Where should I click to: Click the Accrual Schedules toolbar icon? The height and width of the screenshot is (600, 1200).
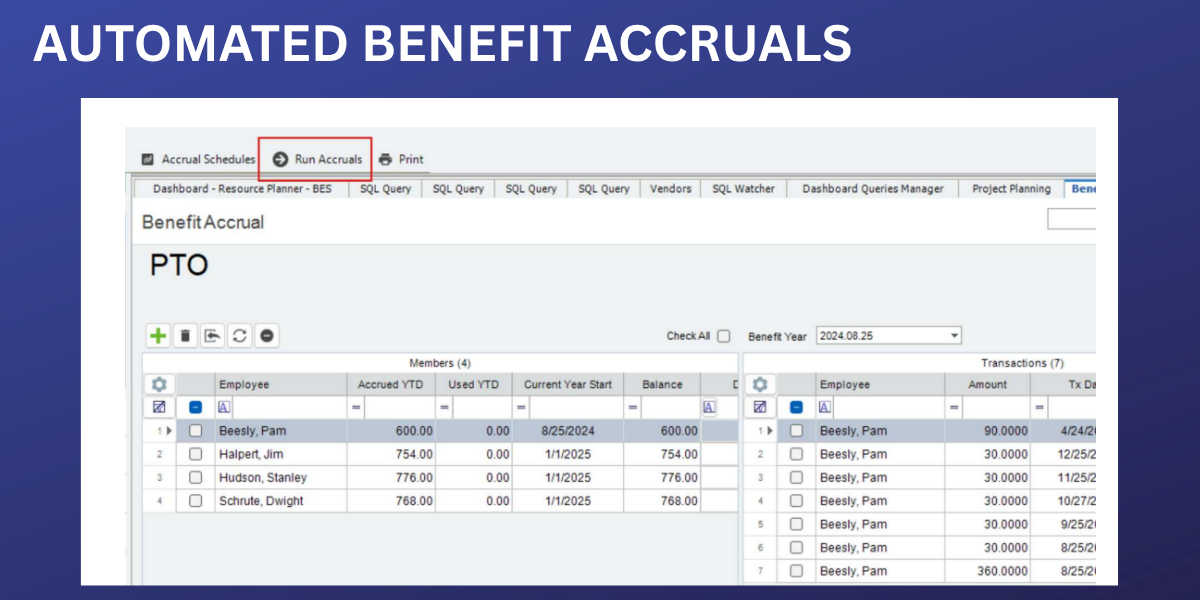[x=148, y=159]
